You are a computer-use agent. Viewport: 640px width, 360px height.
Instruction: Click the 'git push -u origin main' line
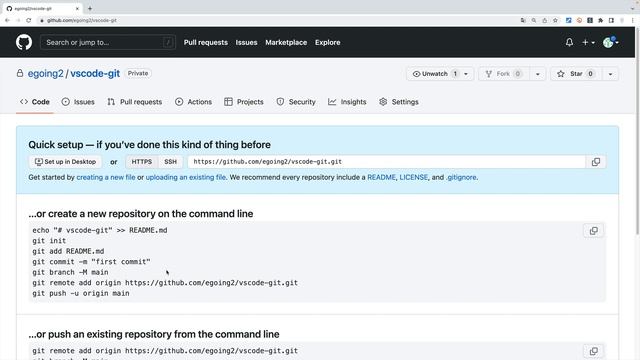point(81,293)
